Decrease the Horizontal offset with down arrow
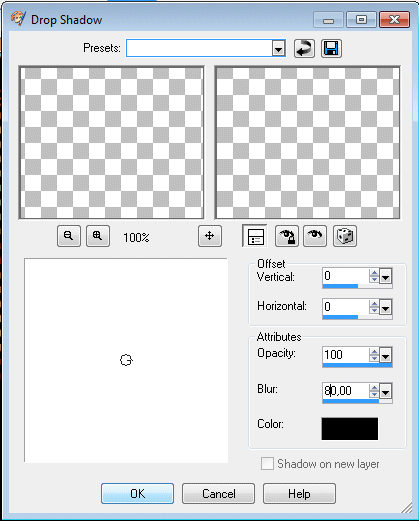Image resolution: width=419 pixels, height=521 pixels. point(374,311)
